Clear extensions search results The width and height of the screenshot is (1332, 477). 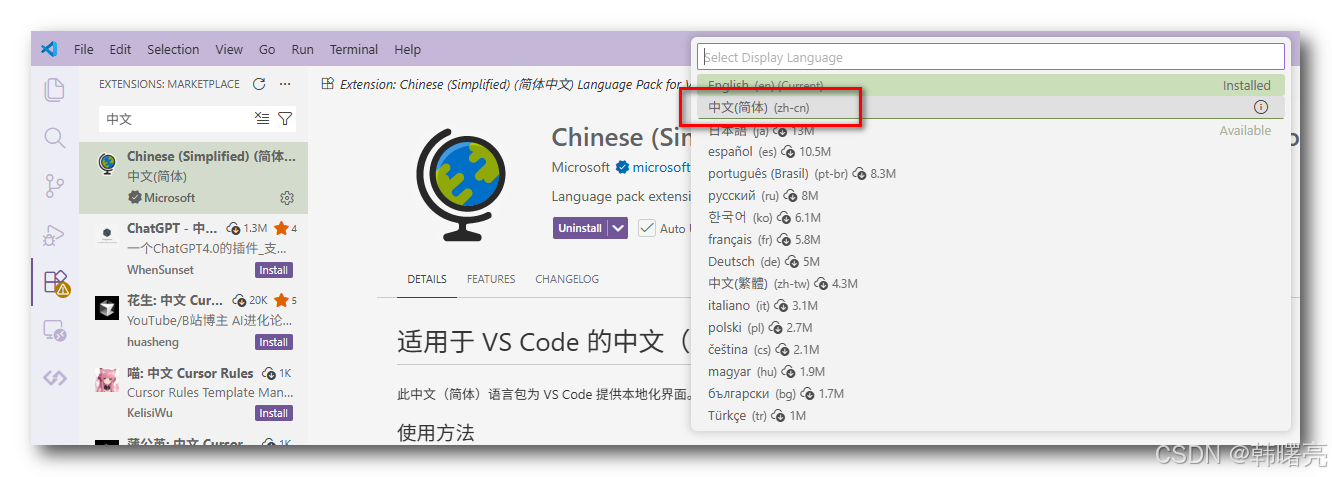(x=262, y=119)
